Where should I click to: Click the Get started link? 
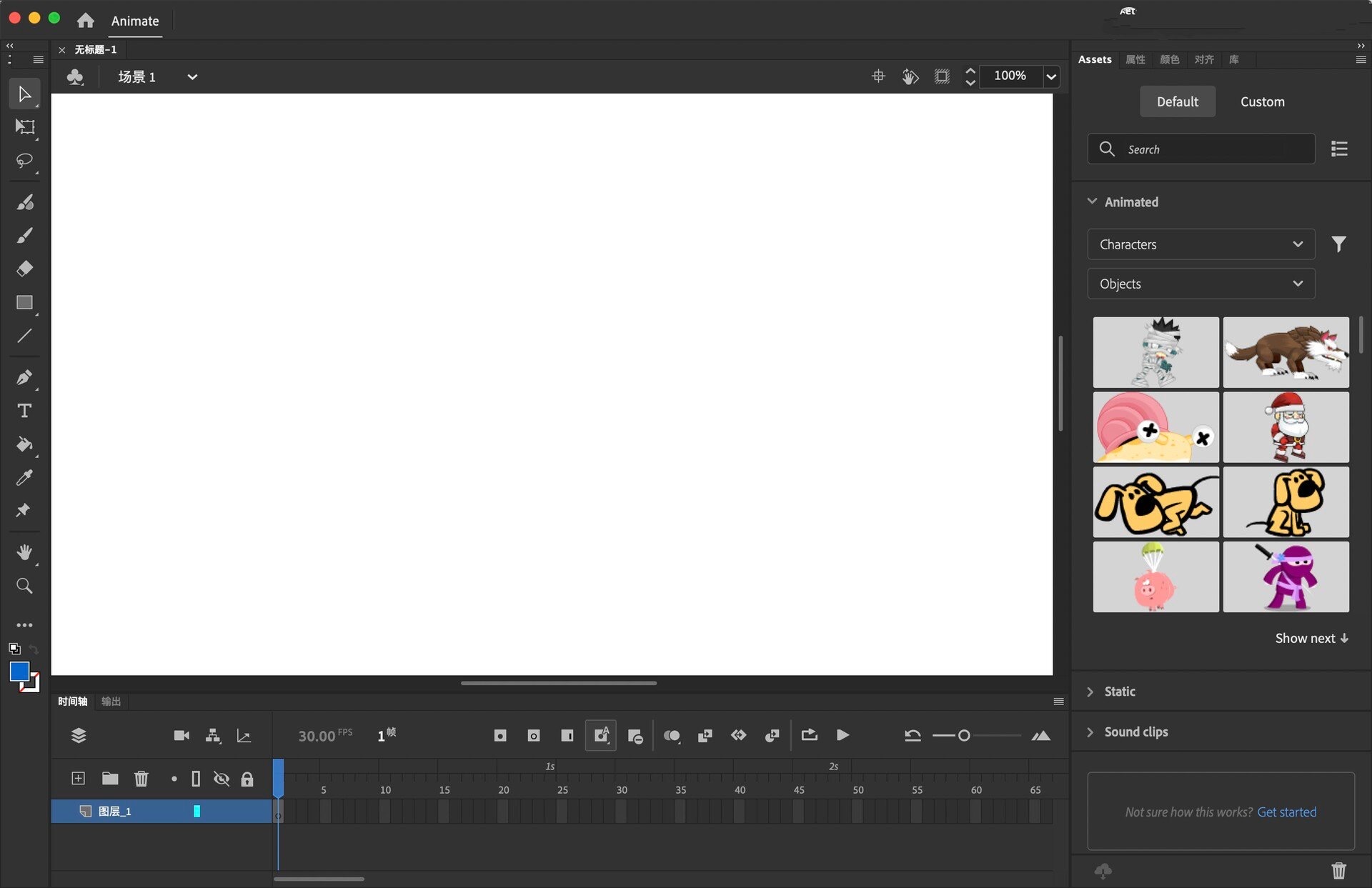coord(1287,812)
